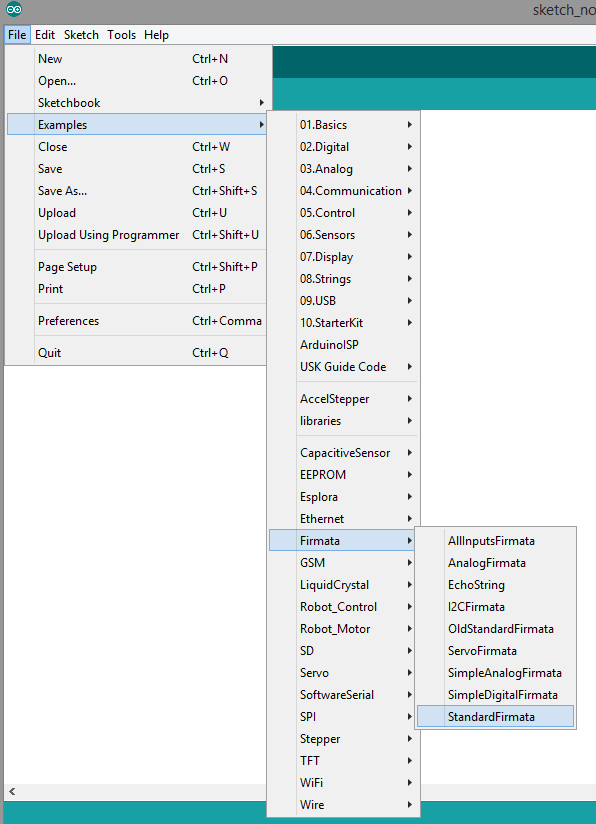The image size is (596, 824).
Task: Select Save As... menu entry
Action: (x=137, y=191)
